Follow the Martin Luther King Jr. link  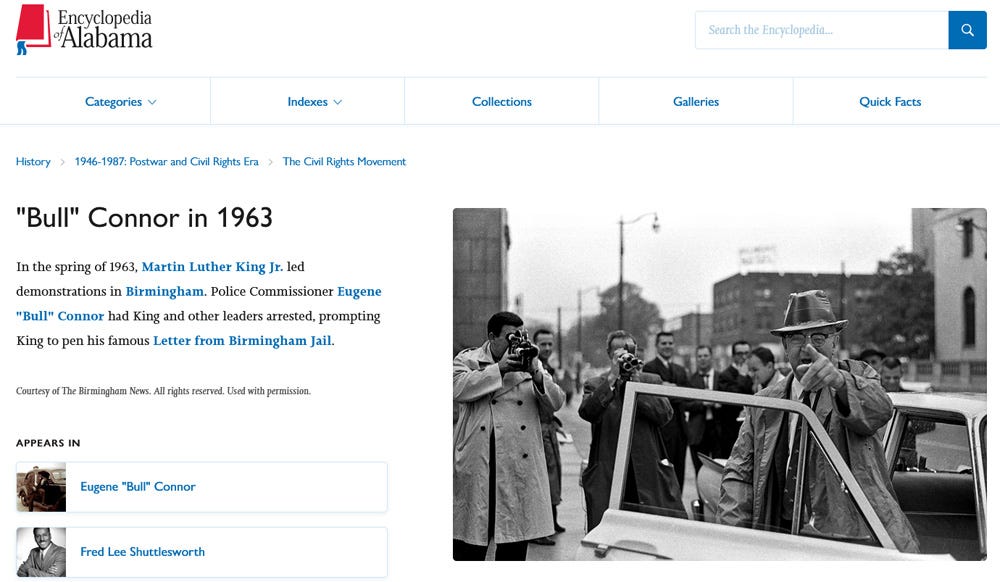(212, 266)
